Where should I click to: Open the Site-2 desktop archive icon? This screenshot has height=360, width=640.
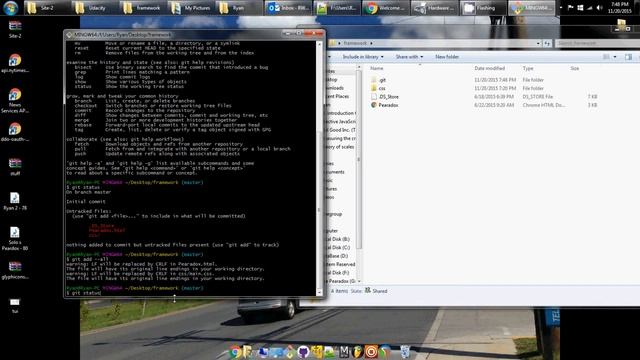click(15, 29)
